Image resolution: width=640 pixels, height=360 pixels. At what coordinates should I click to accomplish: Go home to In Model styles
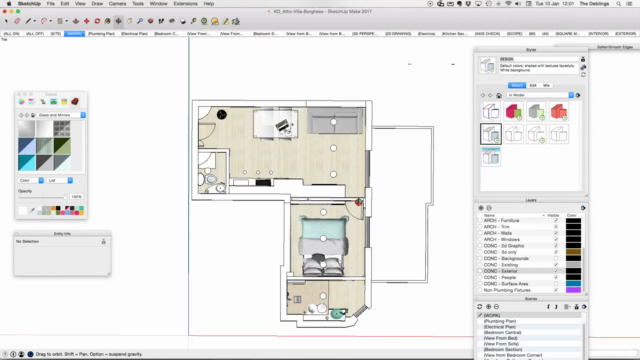click(x=499, y=95)
